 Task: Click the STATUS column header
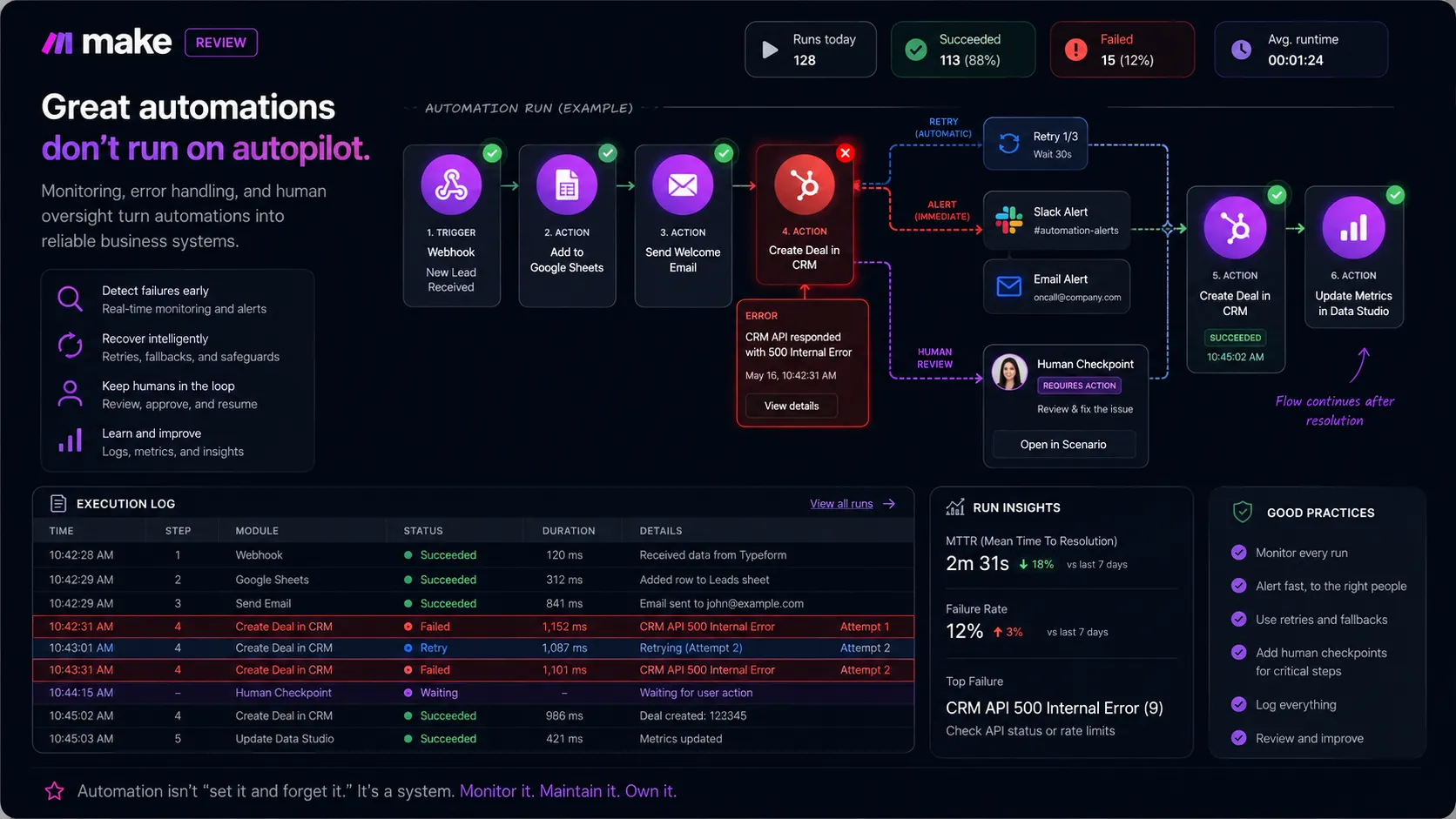pos(423,531)
